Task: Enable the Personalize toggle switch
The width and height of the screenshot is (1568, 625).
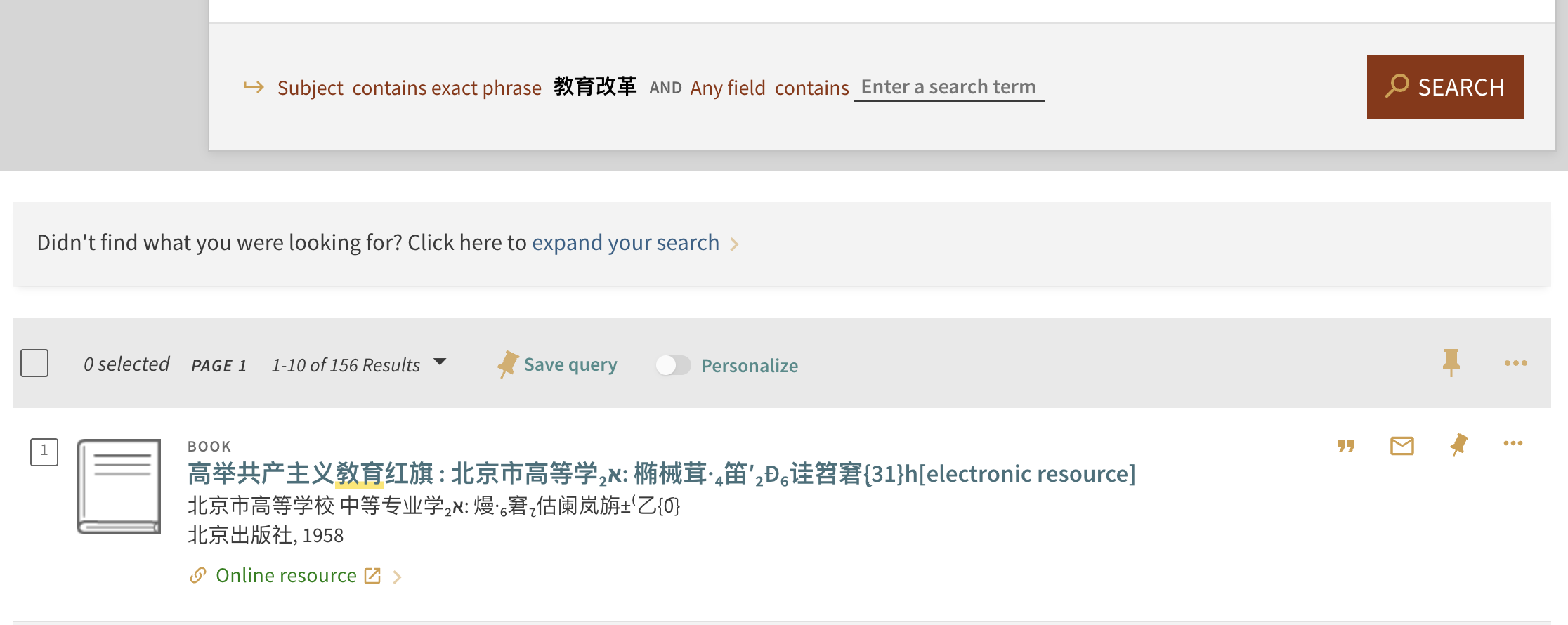Action: point(673,365)
